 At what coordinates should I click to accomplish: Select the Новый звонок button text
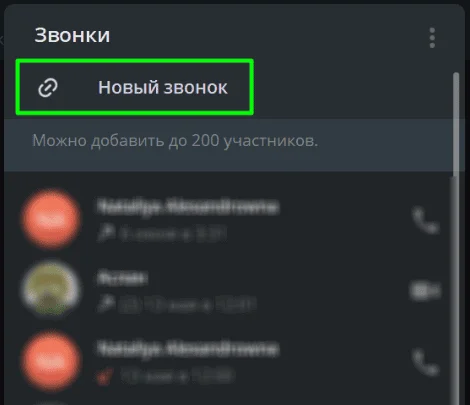[x=163, y=88]
